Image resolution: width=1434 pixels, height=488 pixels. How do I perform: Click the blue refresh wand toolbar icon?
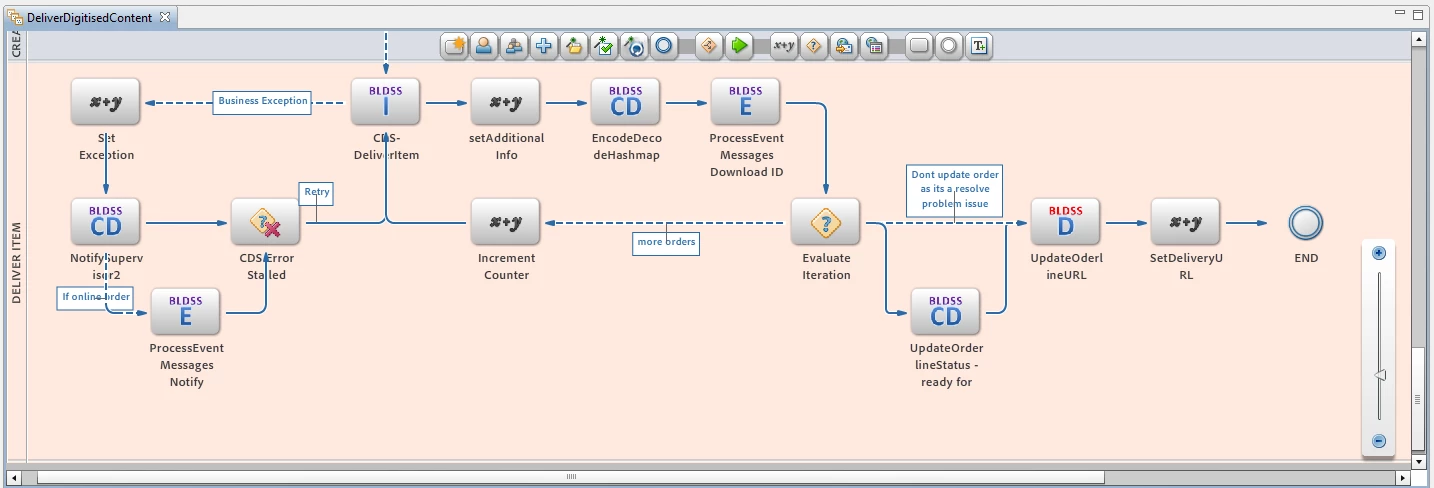point(634,46)
